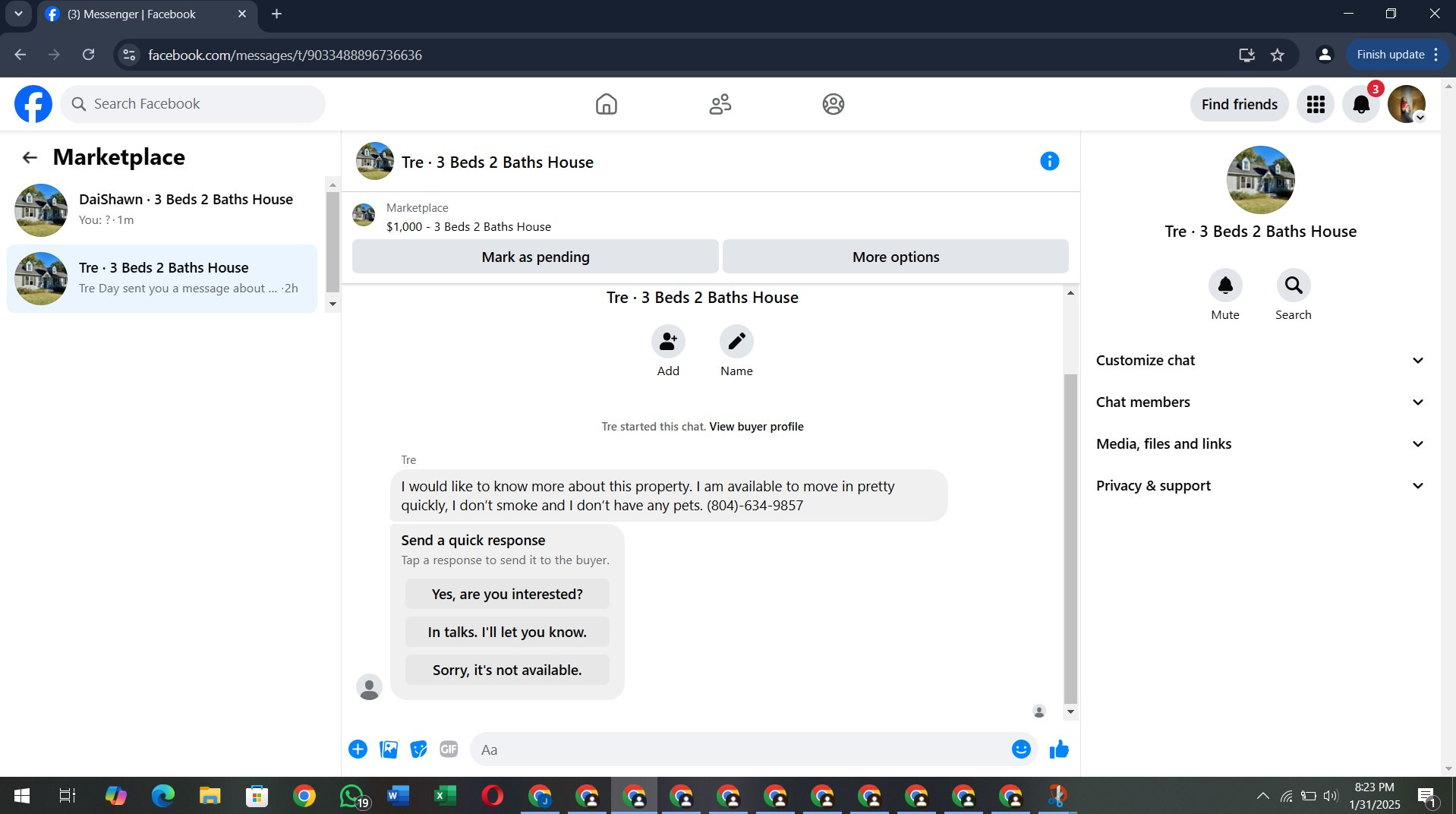The image size is (1456, 814).
Task: Open File Explorer from taskbar
Action: pyautogui.click(x=210, y=795)
